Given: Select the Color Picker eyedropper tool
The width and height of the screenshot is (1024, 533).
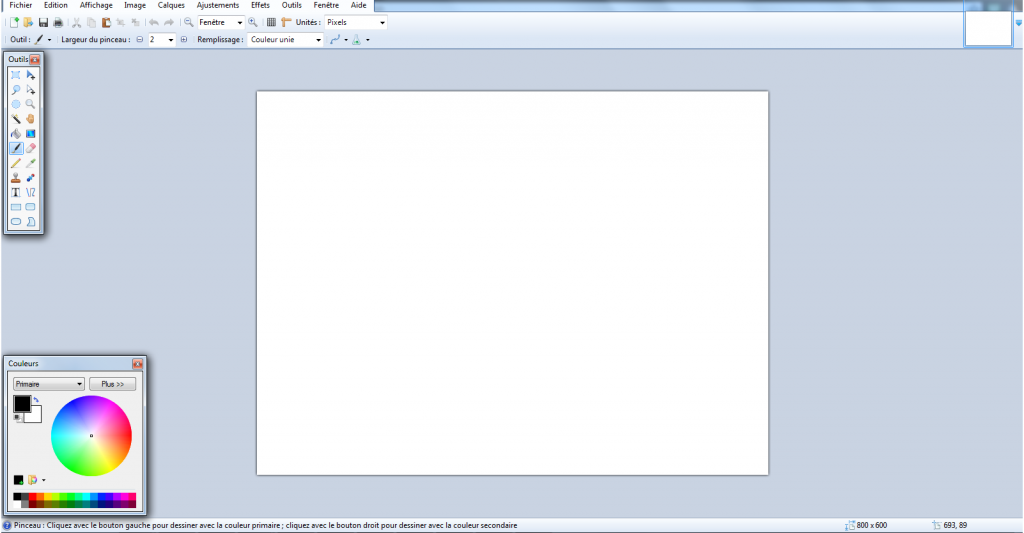Looking at the screenshot, I should click(x=31, y=163).
